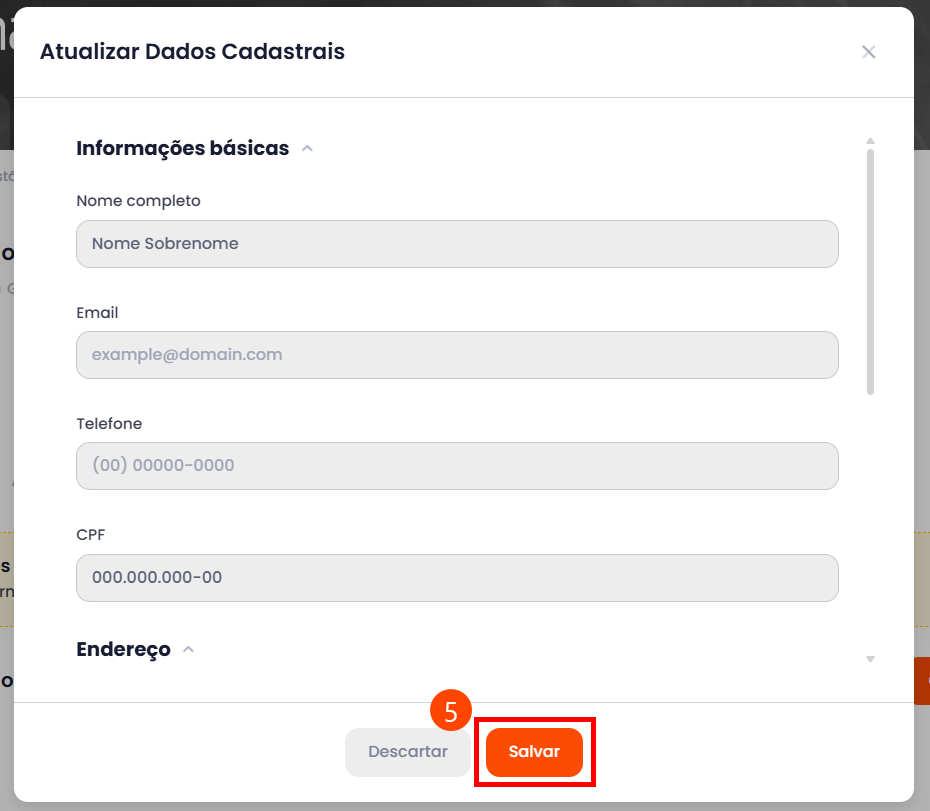930x811 pixels.
Task: Select the Telefone input field
Action: (x=457, y=466)
